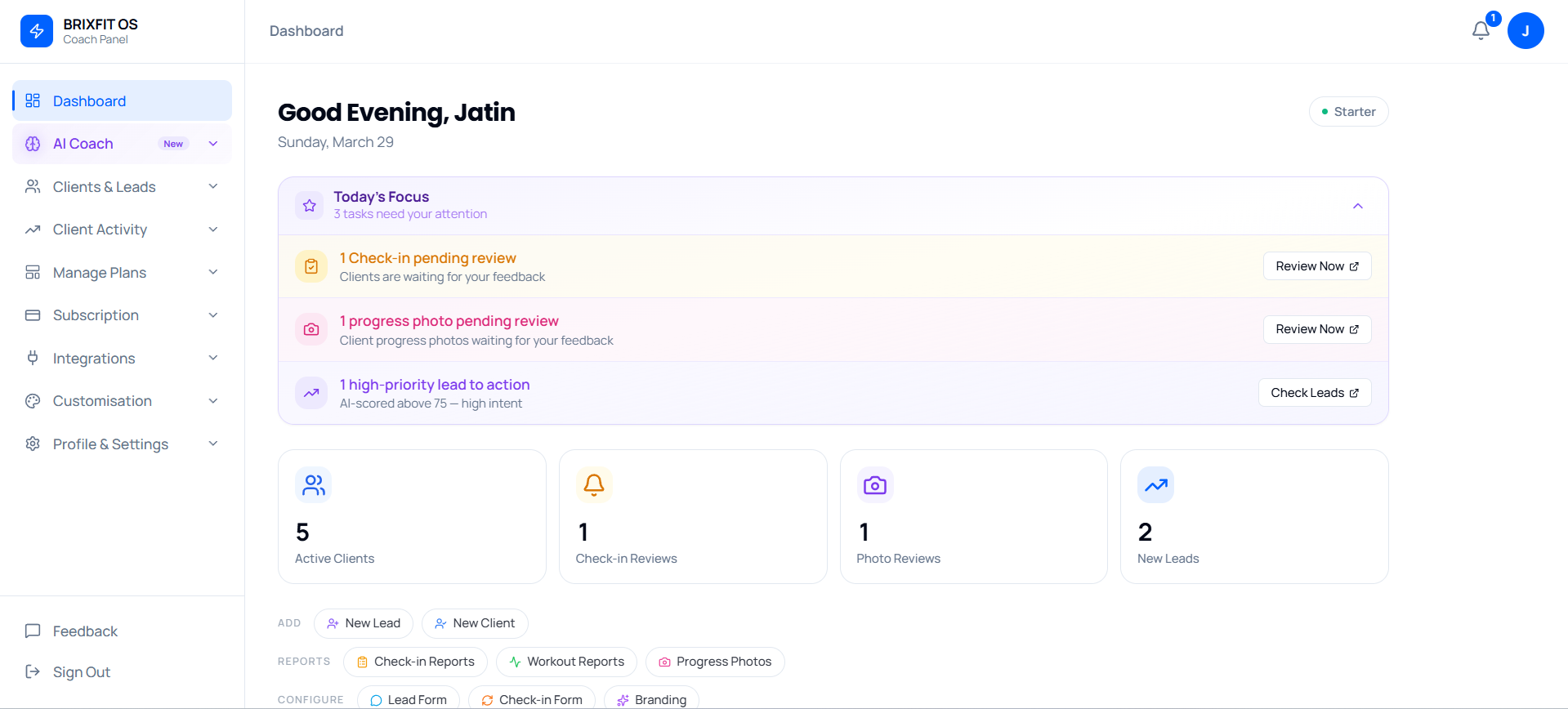Click the AI Coach brain icon
Image resolution: width=1568 pixels, height=709 pixels.
33,144
